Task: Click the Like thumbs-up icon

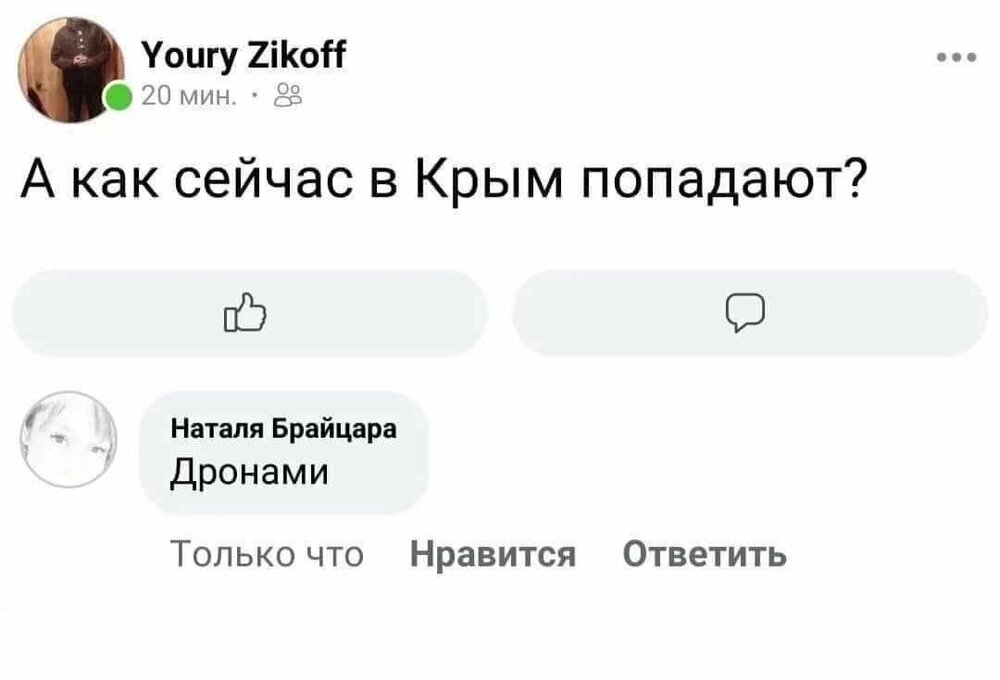Action: [246, 312]
